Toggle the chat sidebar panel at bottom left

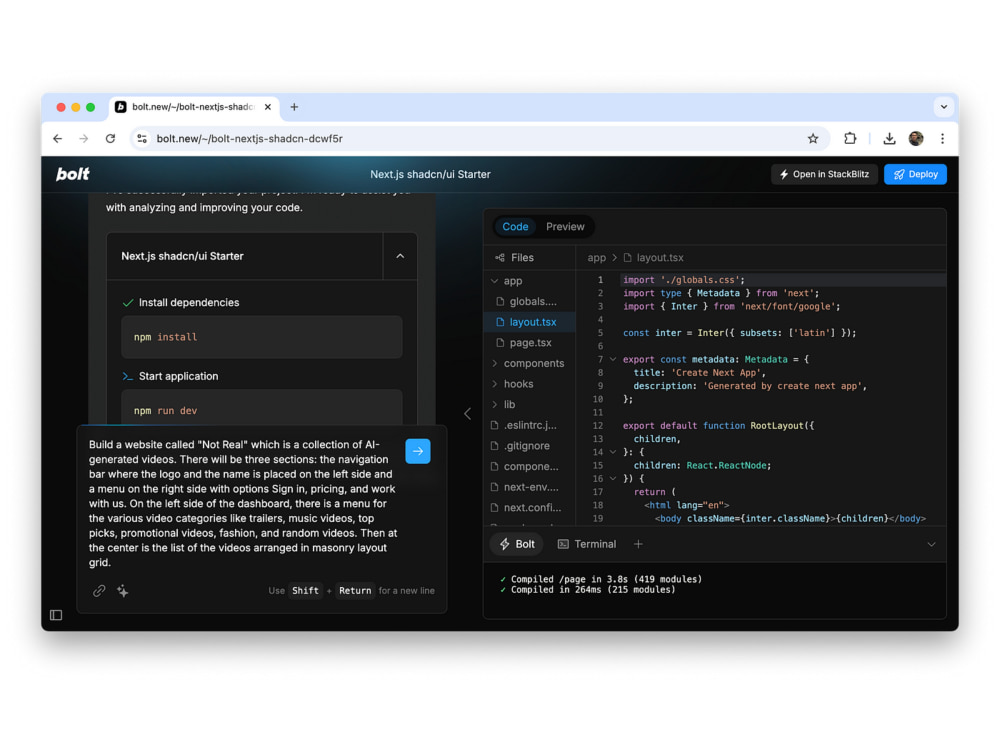(57, 615)
